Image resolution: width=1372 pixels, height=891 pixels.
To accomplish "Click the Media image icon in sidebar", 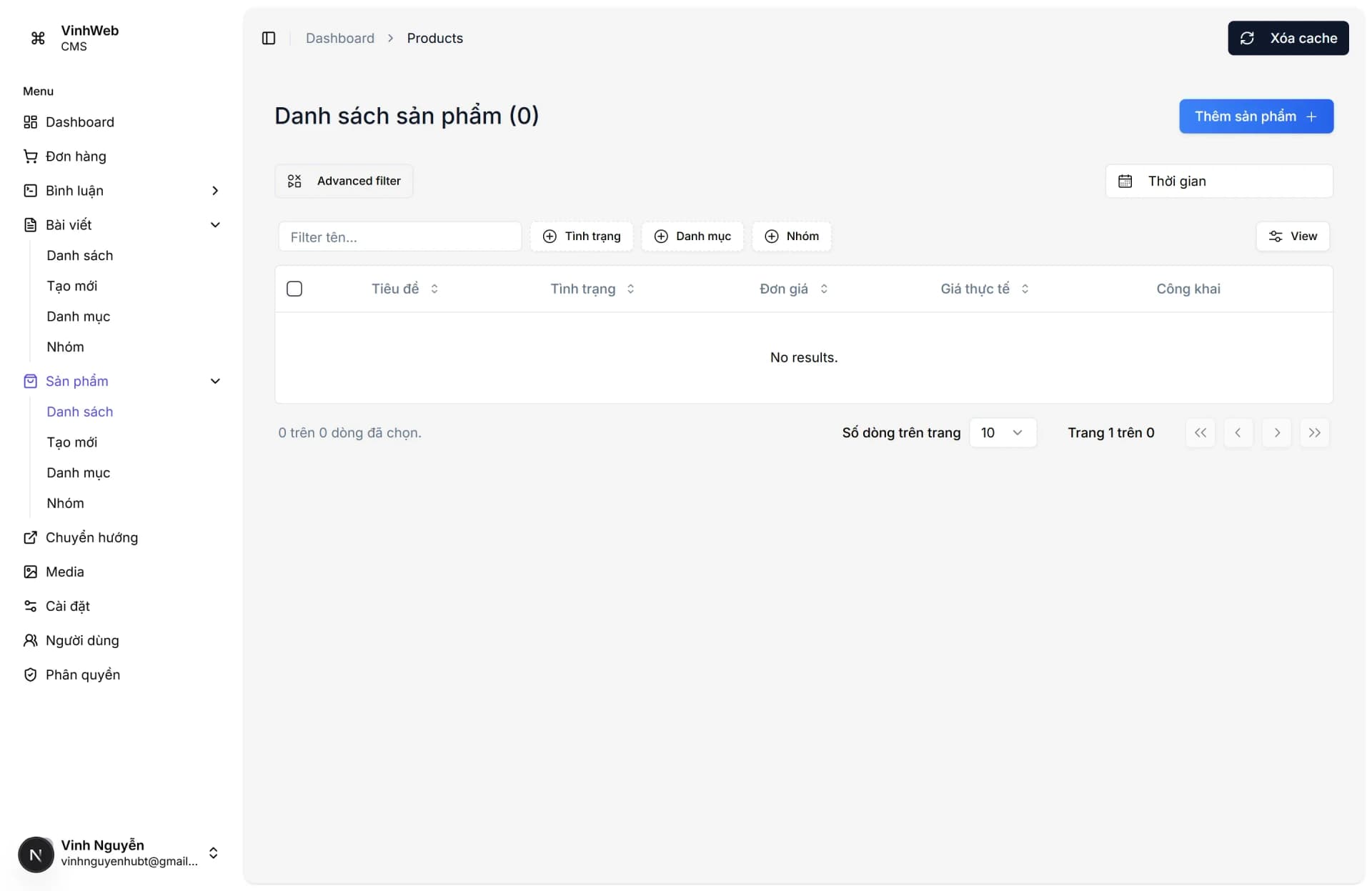I will point(30,572).
